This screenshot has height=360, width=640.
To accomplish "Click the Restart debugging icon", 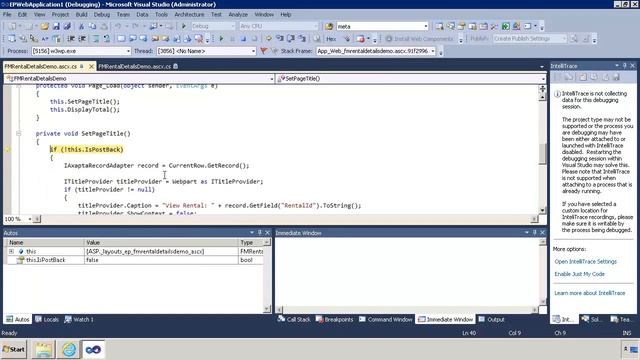I will click(254, 39).
